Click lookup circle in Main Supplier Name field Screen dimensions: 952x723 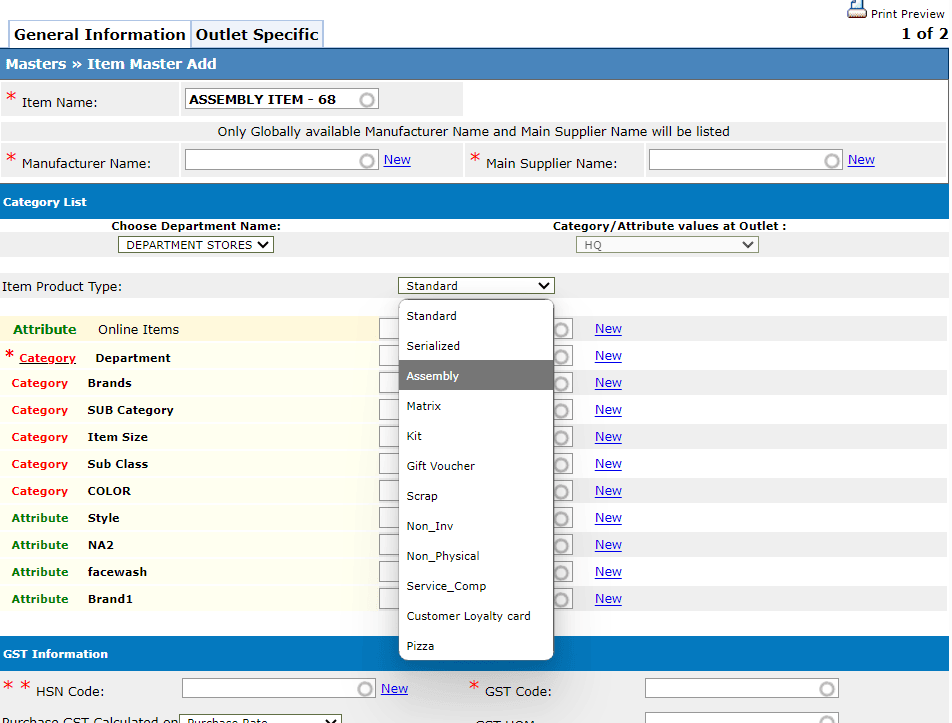(x=832, y=161)
